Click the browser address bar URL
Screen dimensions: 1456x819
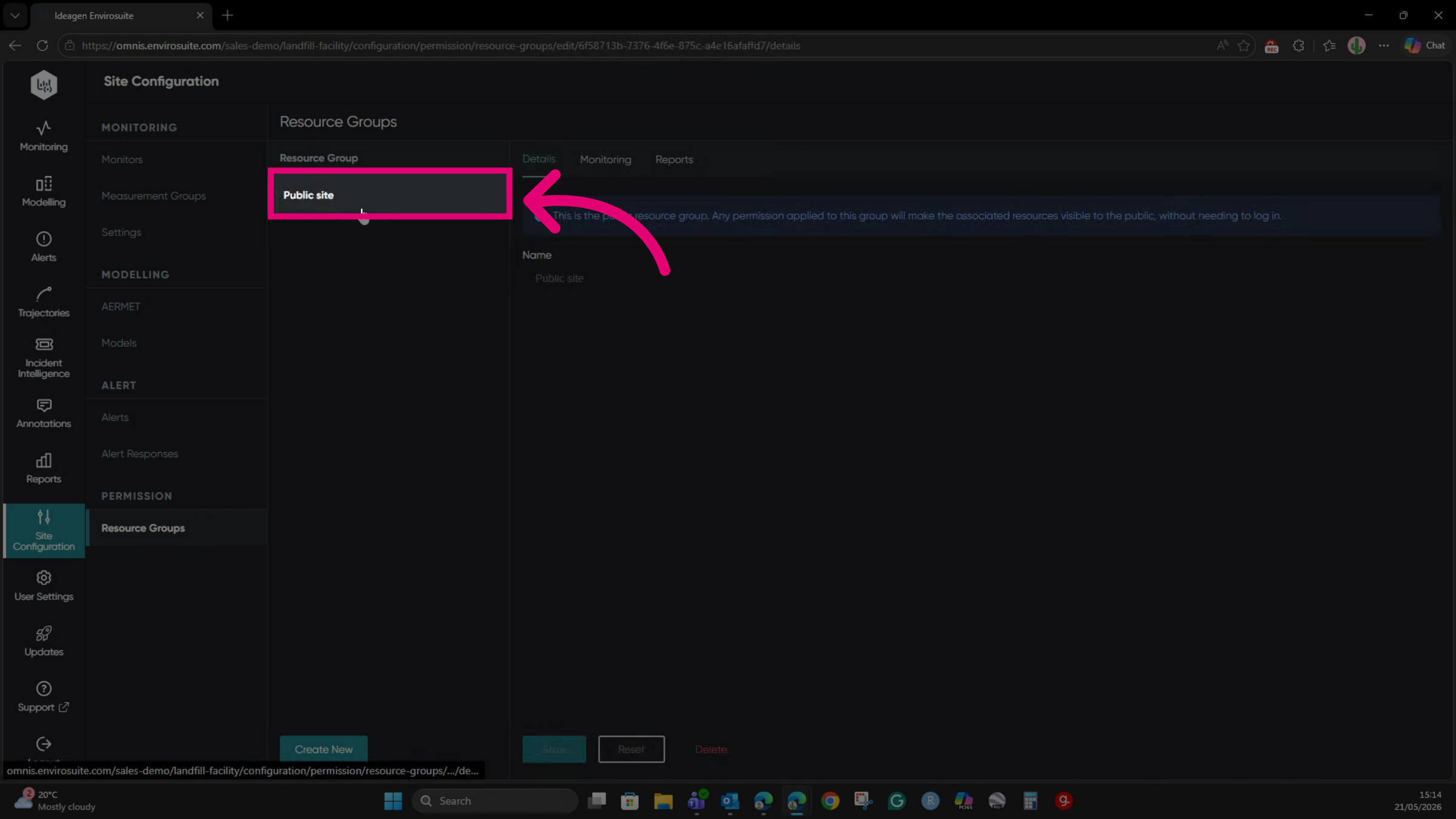[x=441, y=45]
